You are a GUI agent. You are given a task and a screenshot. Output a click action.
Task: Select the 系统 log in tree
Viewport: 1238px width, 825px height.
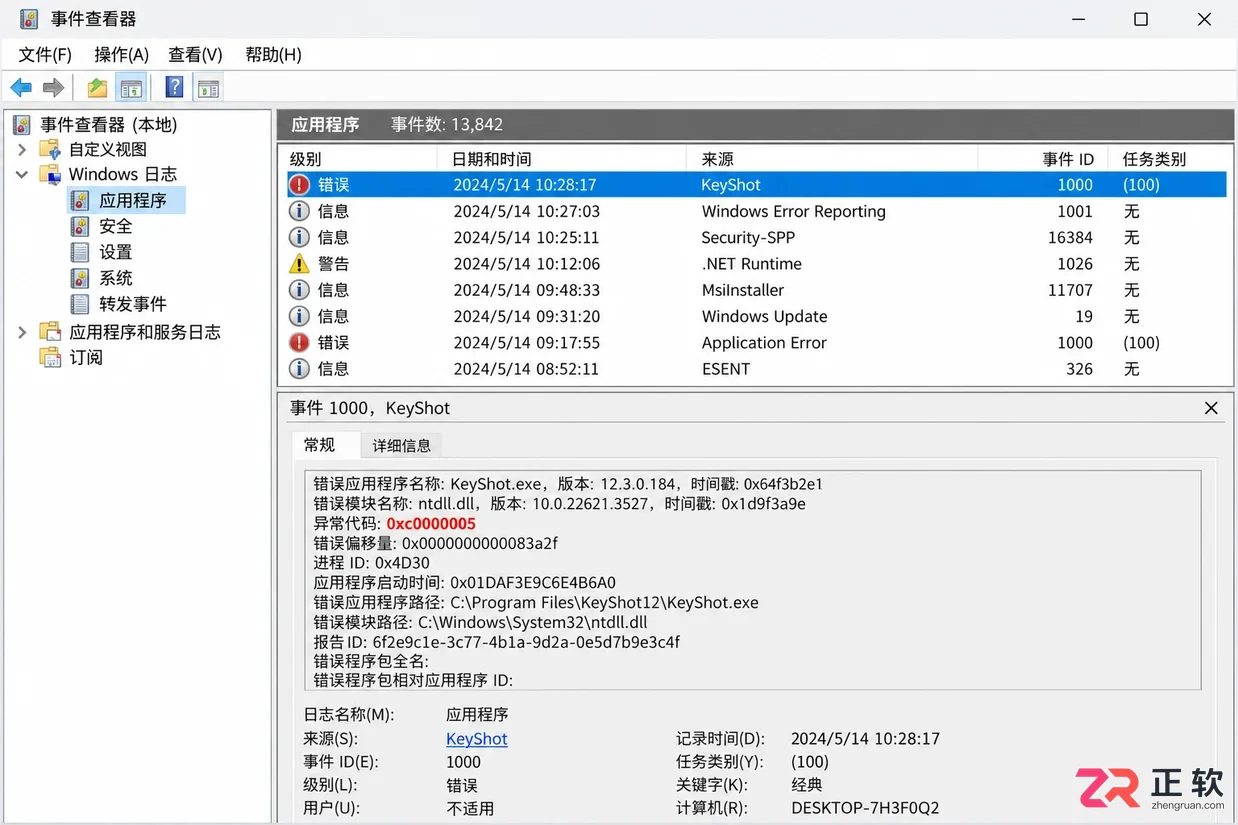(116, 278)
